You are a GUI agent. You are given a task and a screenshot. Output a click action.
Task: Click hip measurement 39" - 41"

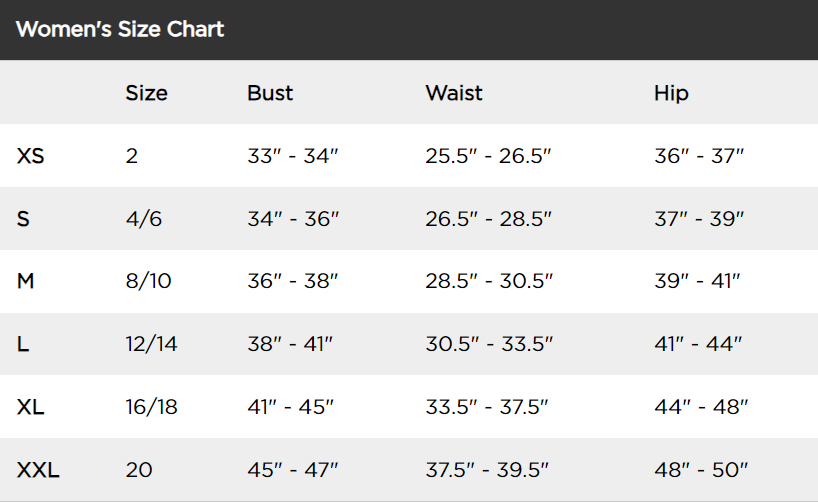click(697, 281)
